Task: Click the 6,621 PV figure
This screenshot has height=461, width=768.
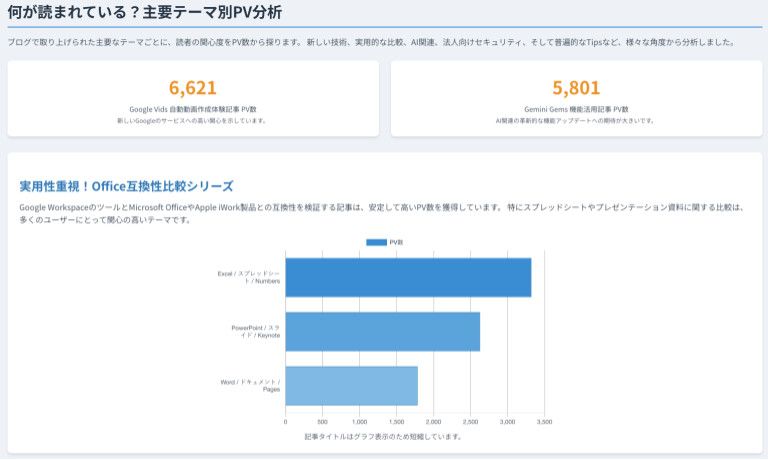Action: pyautogui.click(x=193, y=87)
